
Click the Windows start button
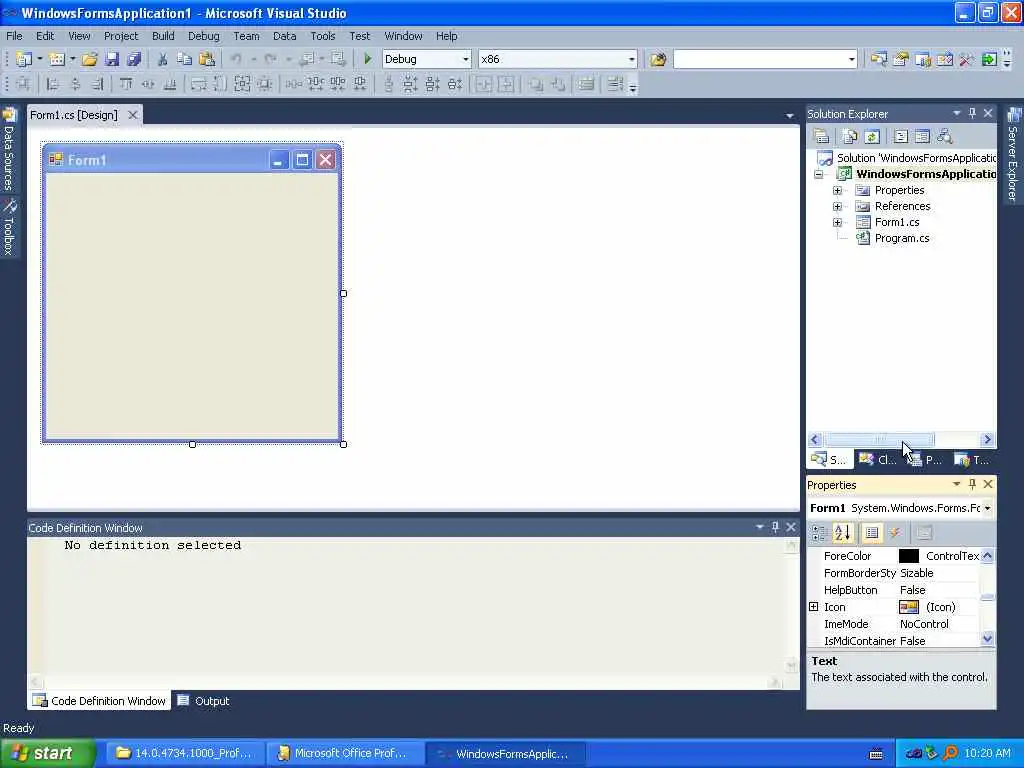(x=47, y=753)
